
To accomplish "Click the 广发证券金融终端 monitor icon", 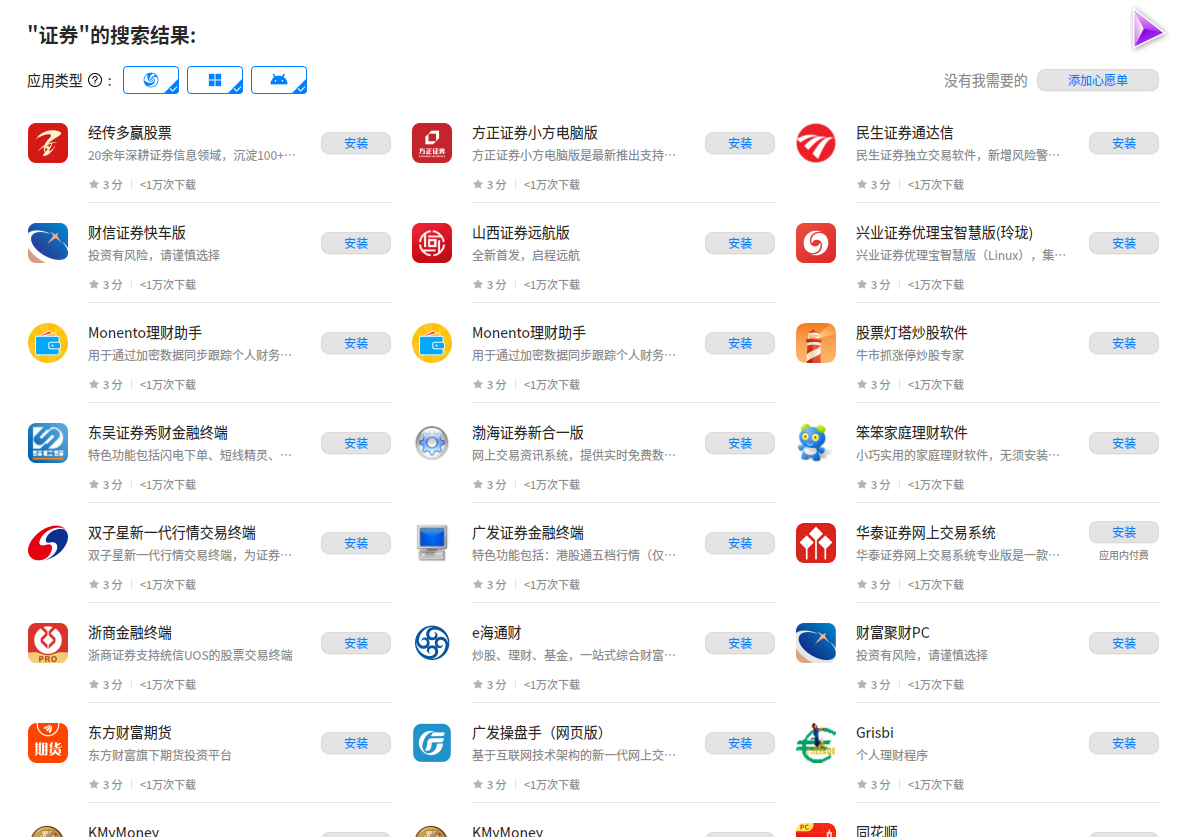I will [x=431, y=543].
